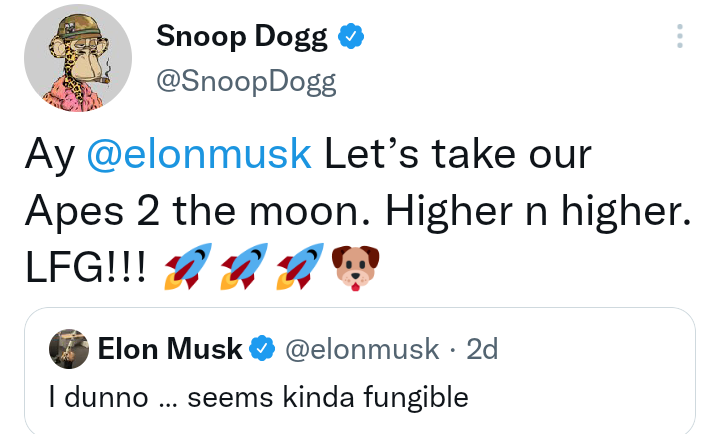Click the middle rocket emoji
This screenshot has width=720, height=434.
click(x=246, y=269)
